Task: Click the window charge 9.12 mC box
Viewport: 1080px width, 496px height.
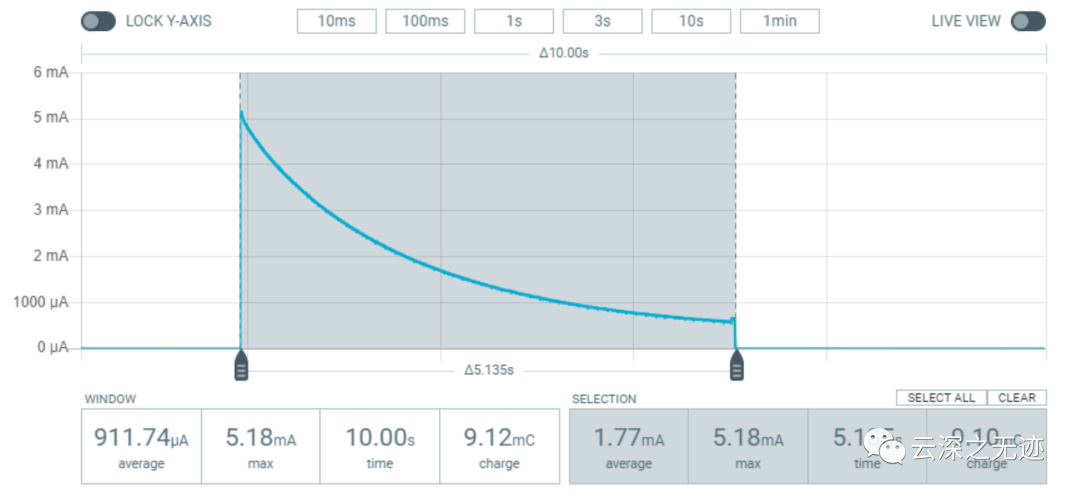Action: (x=499, y=446)
